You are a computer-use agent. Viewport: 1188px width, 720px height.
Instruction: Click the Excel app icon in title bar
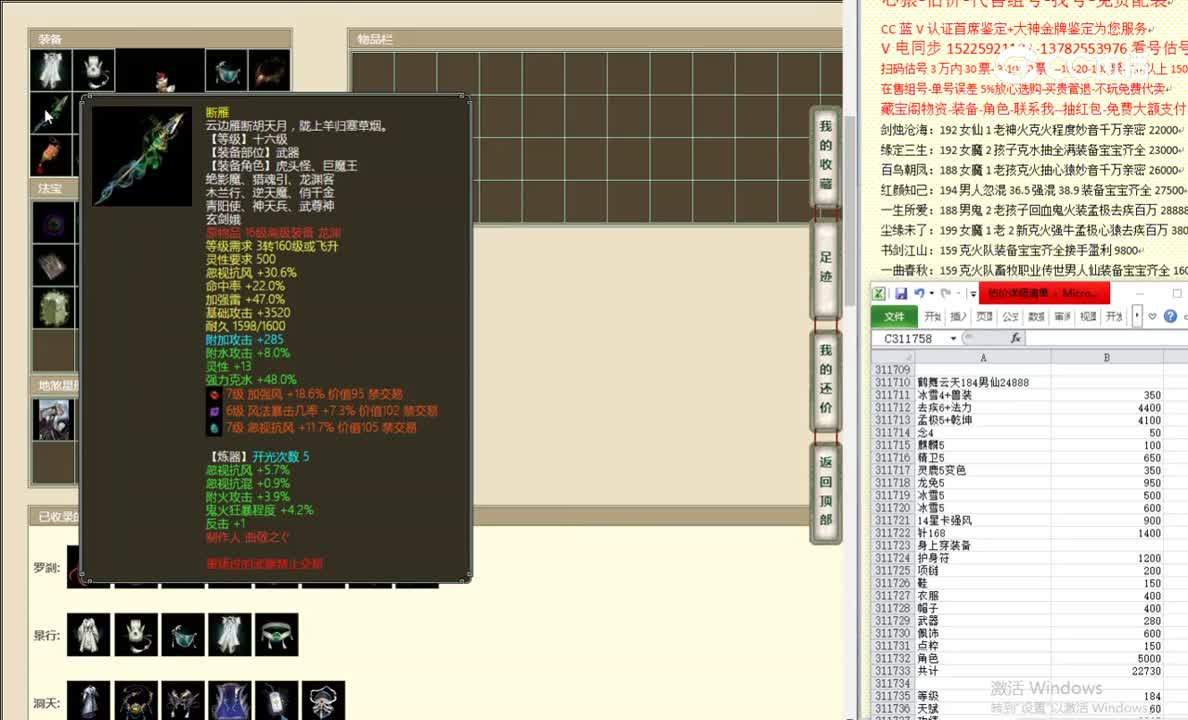click(879, 293)
